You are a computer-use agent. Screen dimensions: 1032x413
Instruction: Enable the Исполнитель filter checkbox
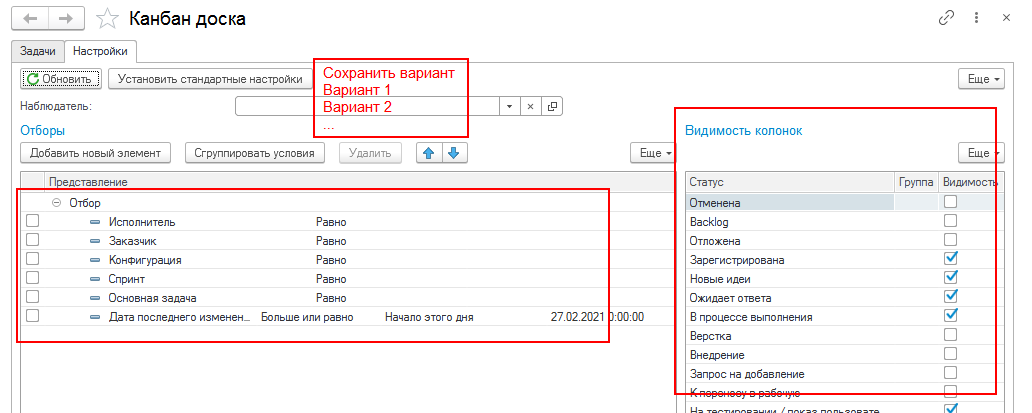tap(32, 222)
